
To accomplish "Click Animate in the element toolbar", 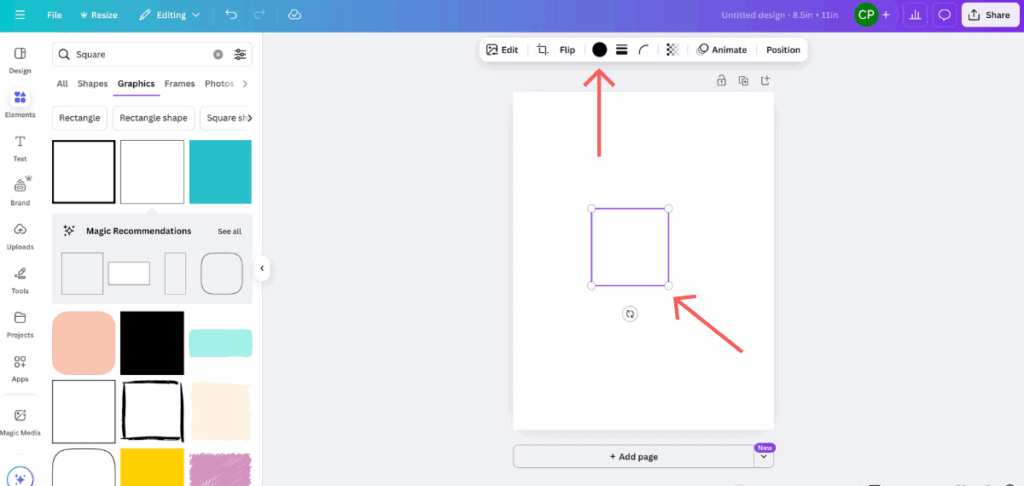I will pos(722,50).
